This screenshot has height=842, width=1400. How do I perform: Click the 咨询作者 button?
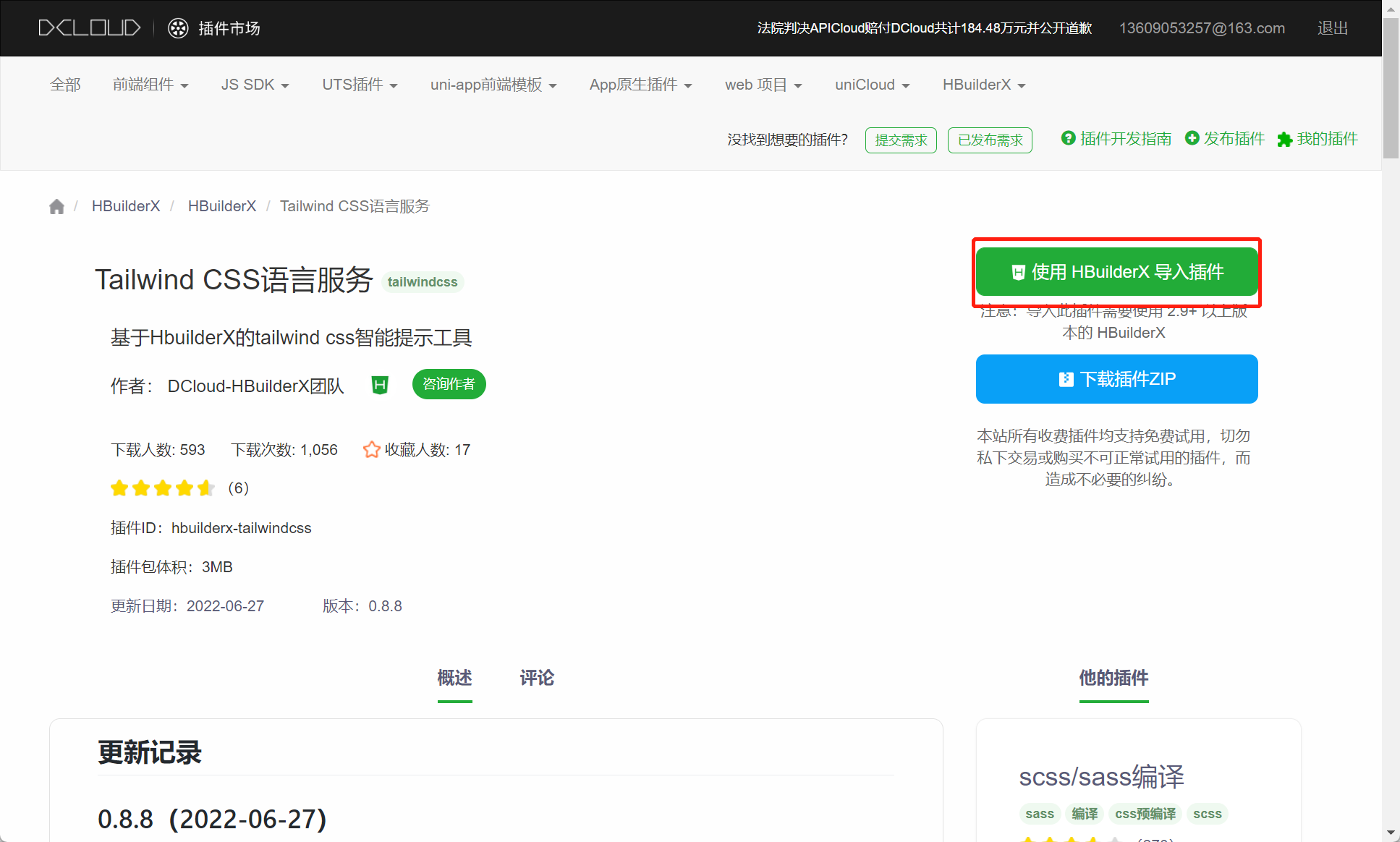(x=449, y=384)
